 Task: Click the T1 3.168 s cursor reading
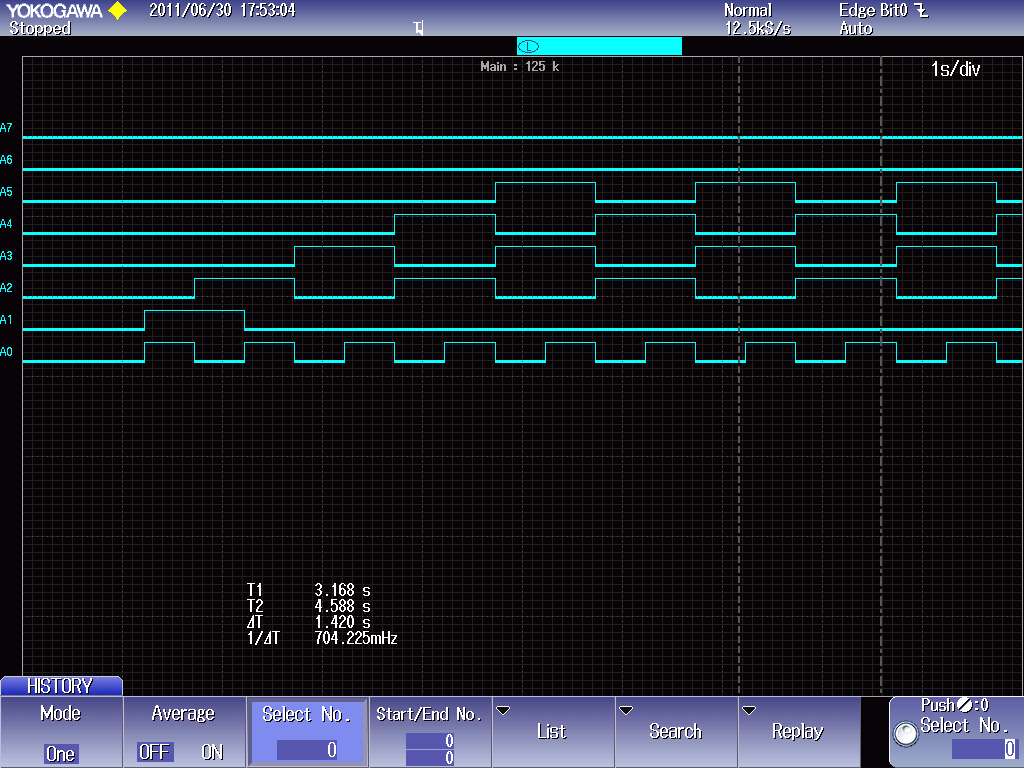[309, 590]
